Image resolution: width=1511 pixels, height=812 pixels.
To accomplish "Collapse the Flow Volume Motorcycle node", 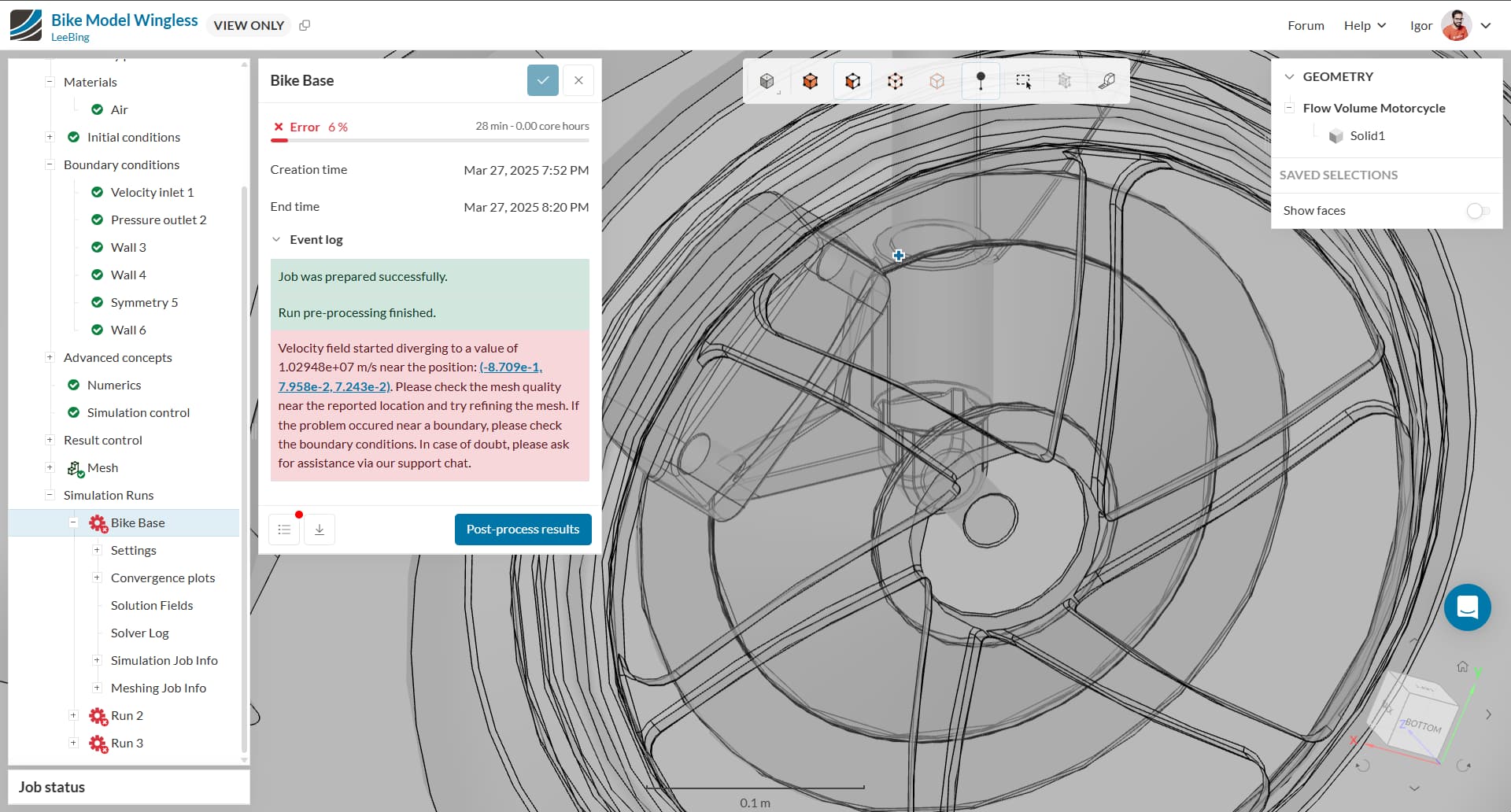I will 1289,108.
